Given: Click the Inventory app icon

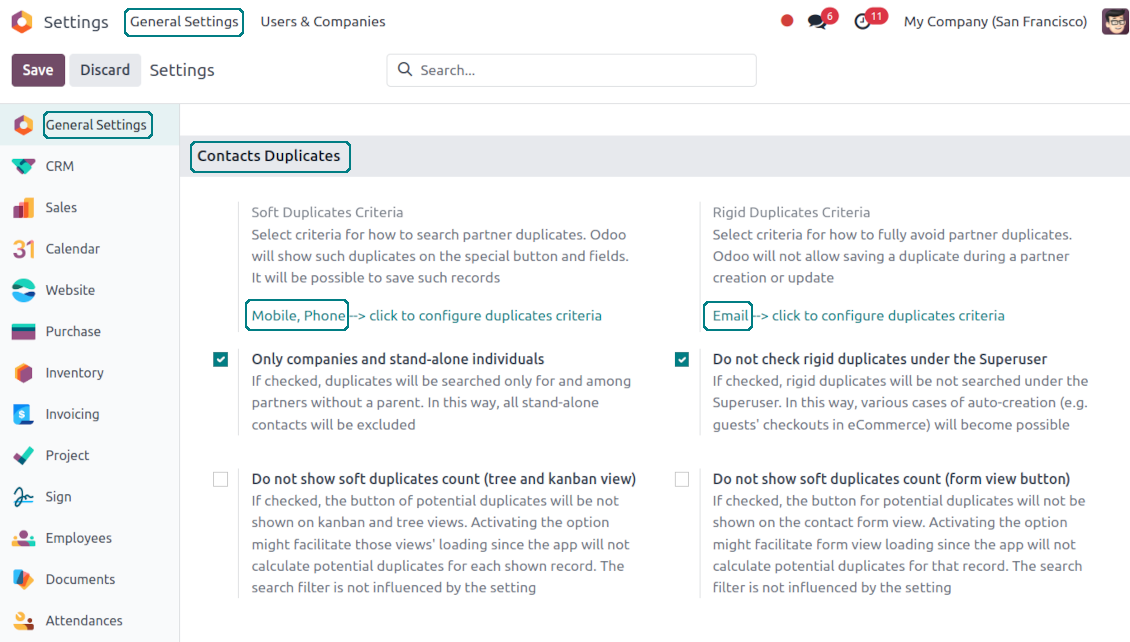Looking at the screenshot, I should [x=23, y=373].
